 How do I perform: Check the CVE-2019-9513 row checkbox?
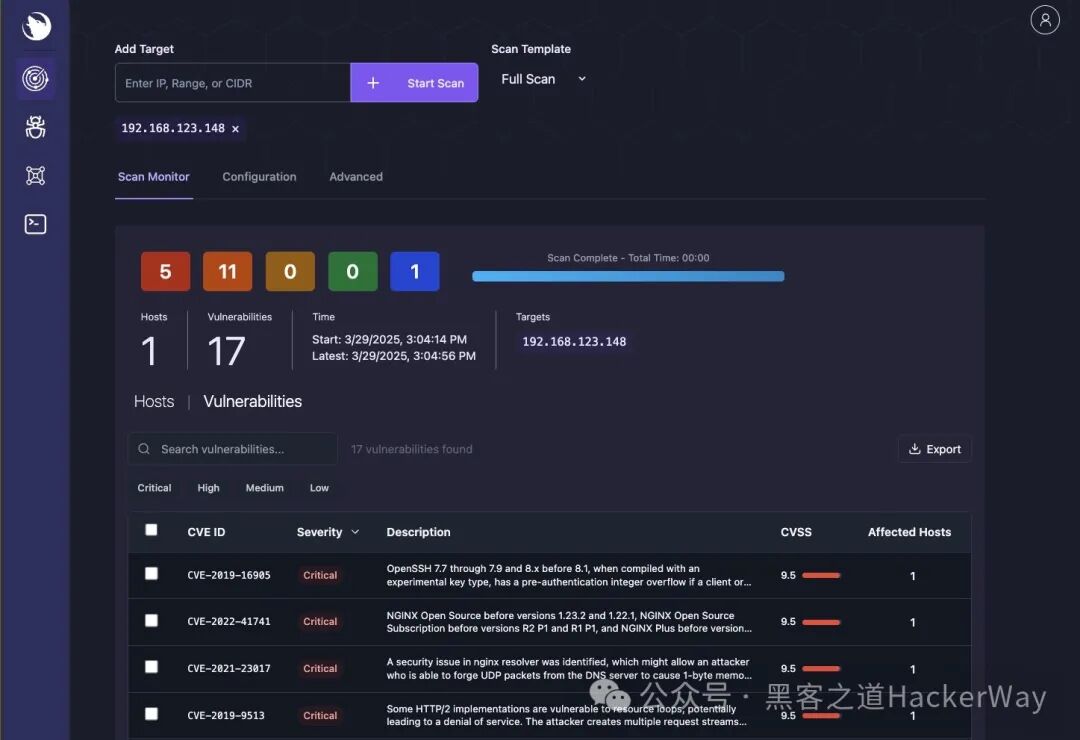point(152,714)
